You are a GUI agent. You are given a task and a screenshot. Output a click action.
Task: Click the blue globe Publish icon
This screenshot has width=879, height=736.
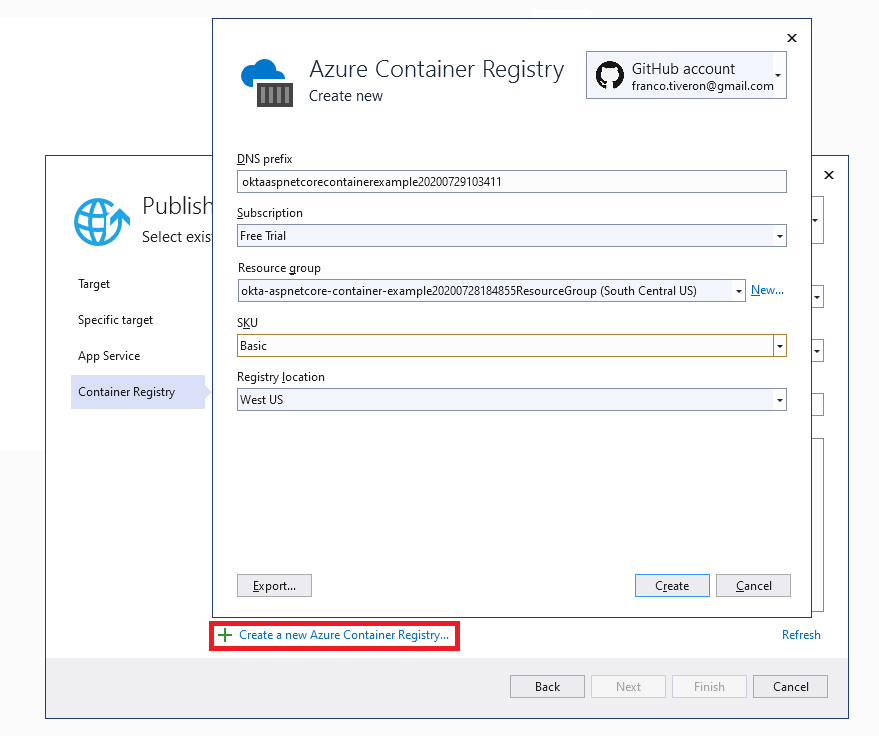coord(100,222)
